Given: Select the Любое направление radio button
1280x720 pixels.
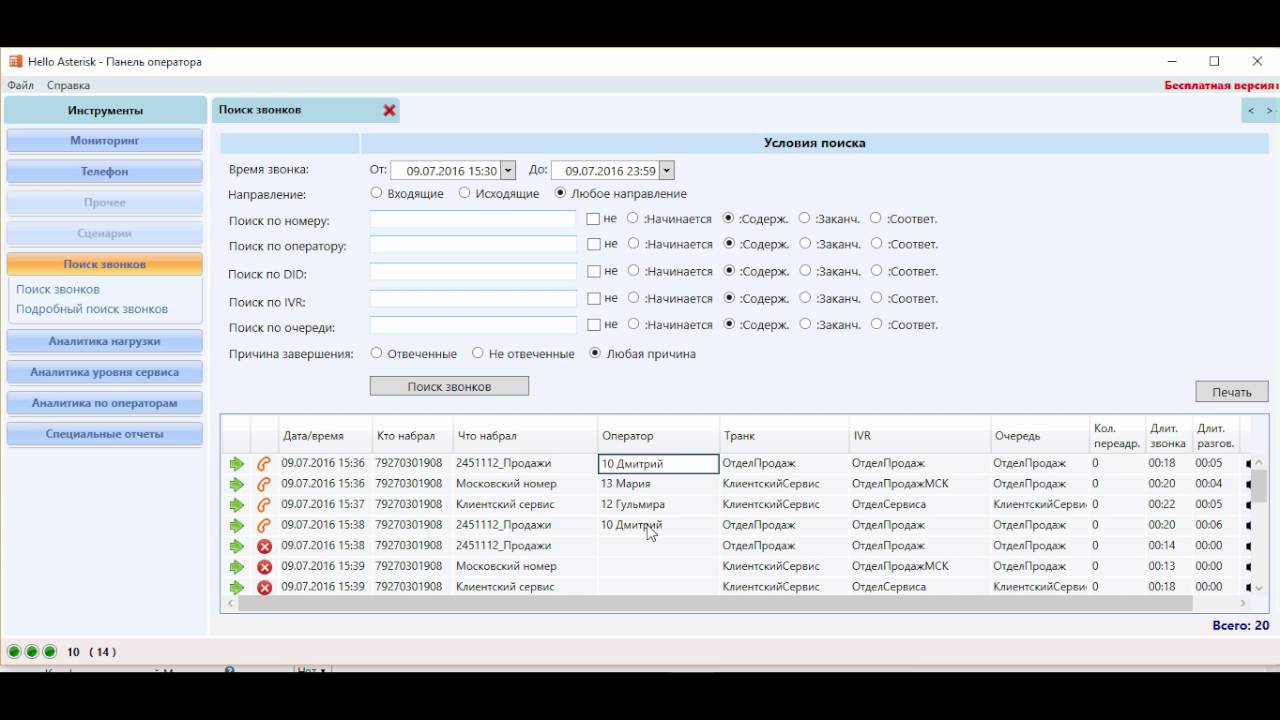Looking at the screenshot, I should tap(560, 193).
